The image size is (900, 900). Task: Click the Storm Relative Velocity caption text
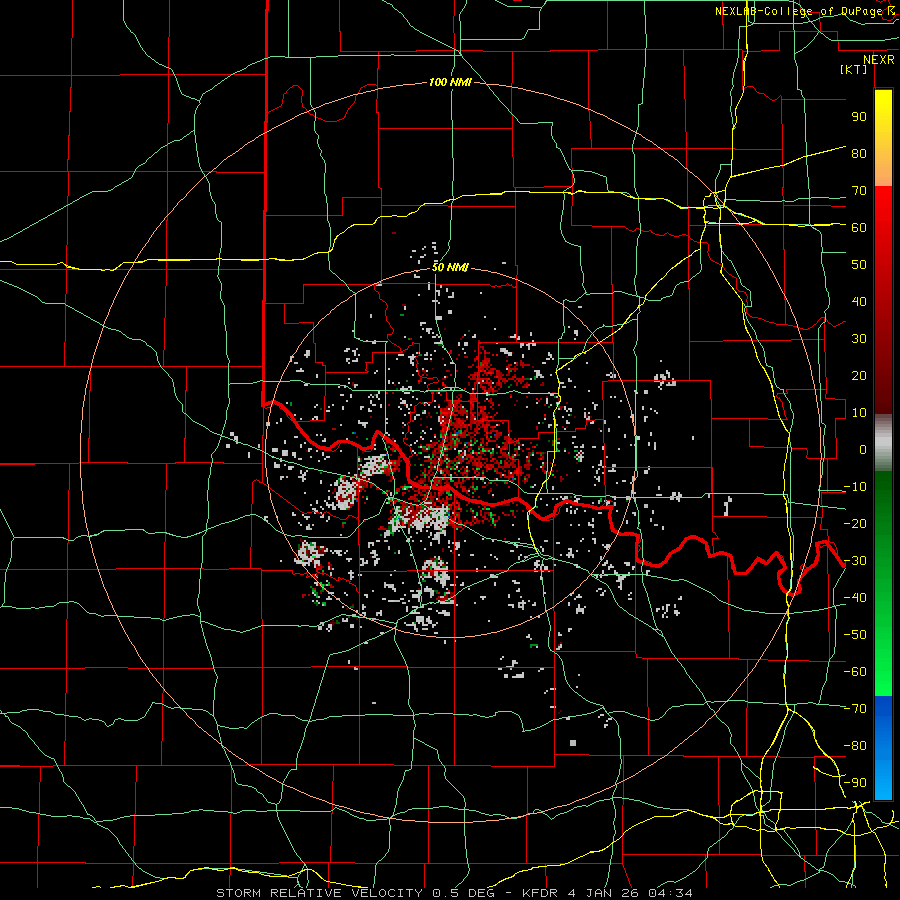454,893
